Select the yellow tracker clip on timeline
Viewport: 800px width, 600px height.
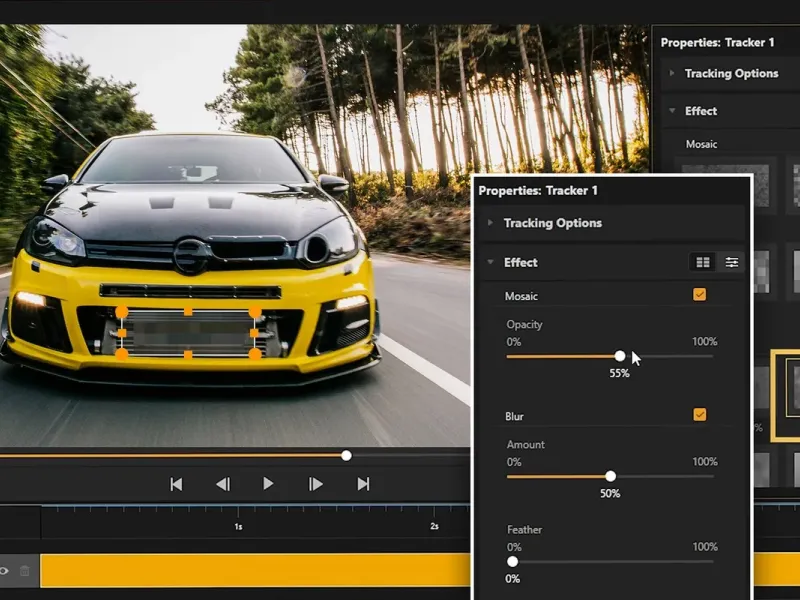[x=250, y=570]
